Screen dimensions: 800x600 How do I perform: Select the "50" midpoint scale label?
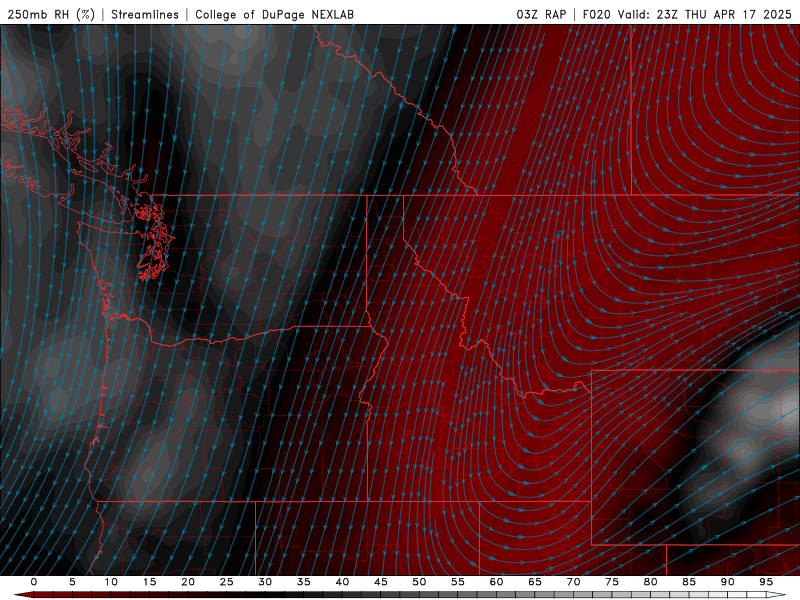(419, 582)
